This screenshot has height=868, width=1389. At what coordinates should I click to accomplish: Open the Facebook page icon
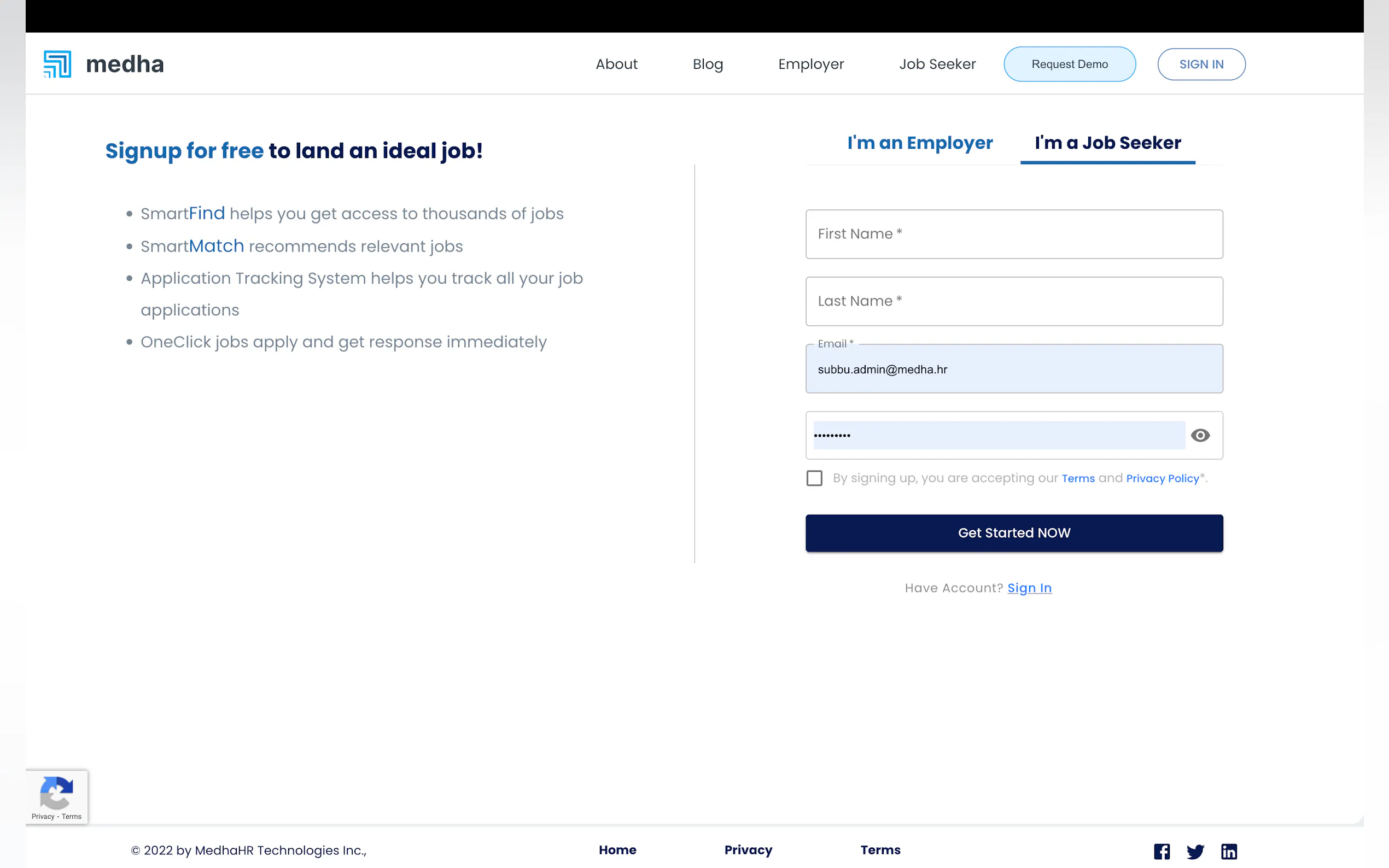pos(1162,851)
